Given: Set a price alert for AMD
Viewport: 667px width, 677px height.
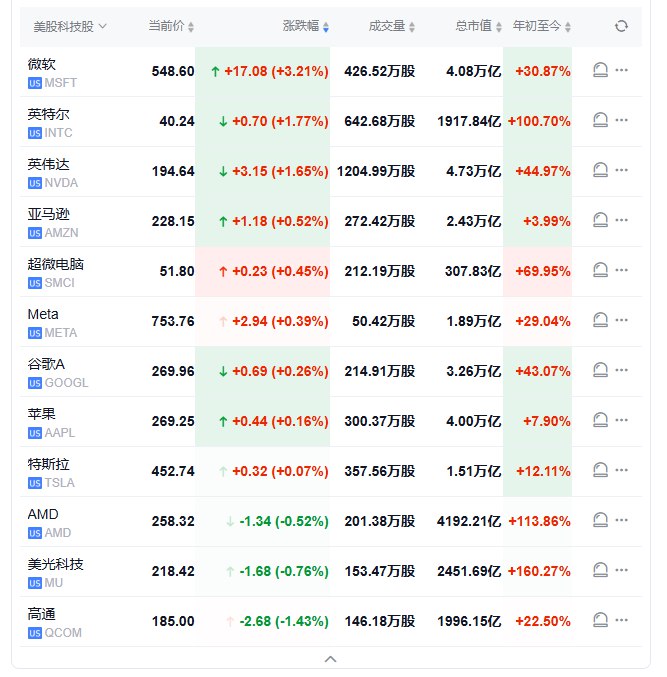Looking at the screenshot, I should point(600,520).
